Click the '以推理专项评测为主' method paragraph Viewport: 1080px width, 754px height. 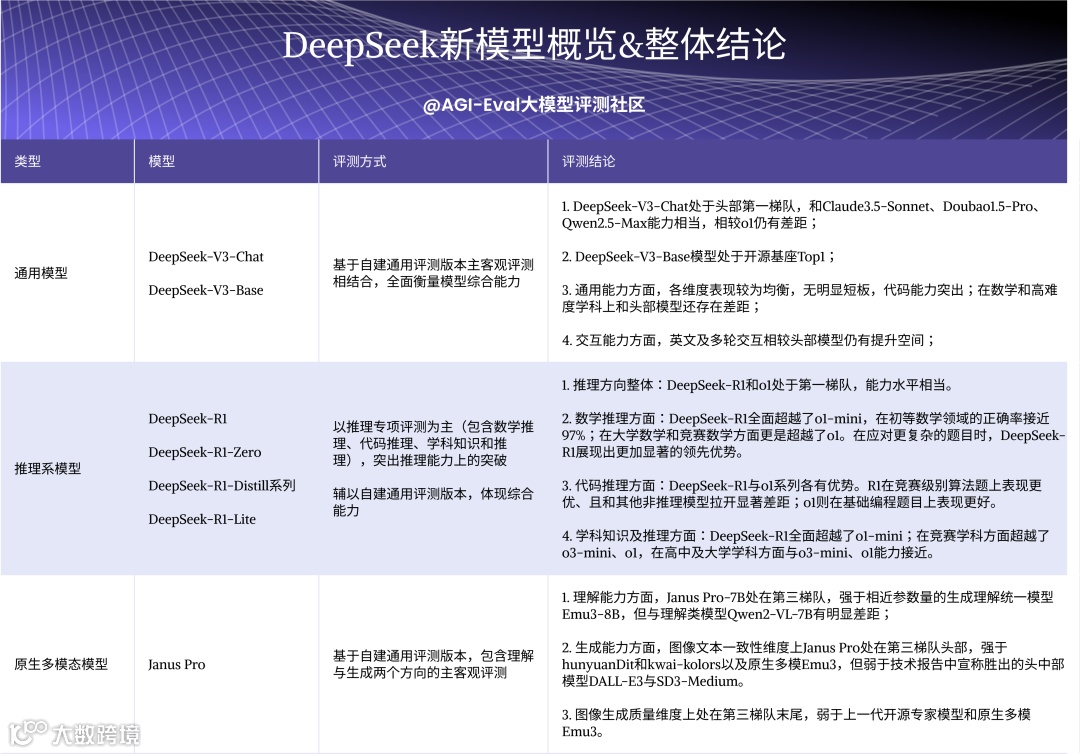[433, 443]
